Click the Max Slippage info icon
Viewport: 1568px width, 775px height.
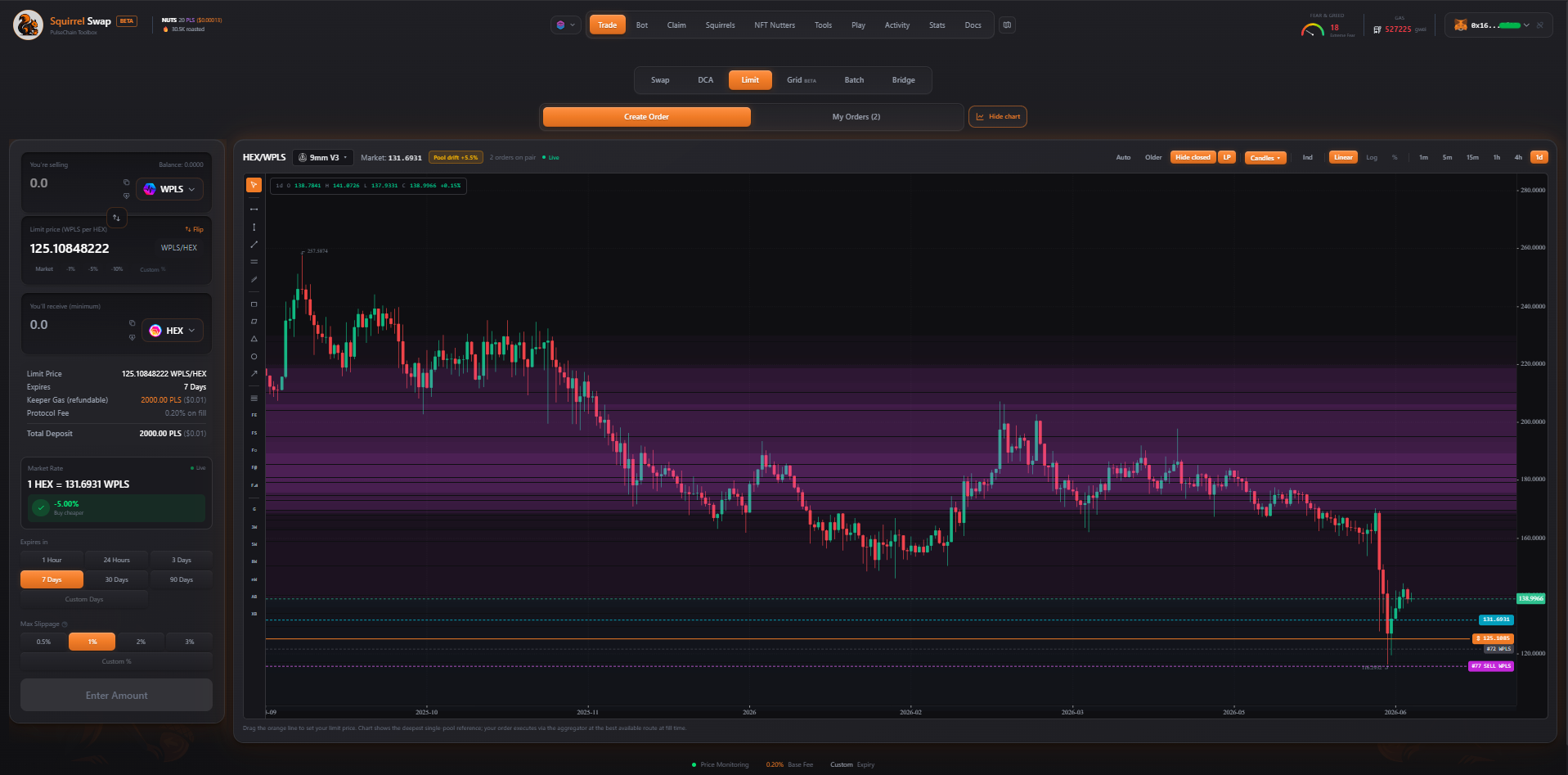point(65,624)
